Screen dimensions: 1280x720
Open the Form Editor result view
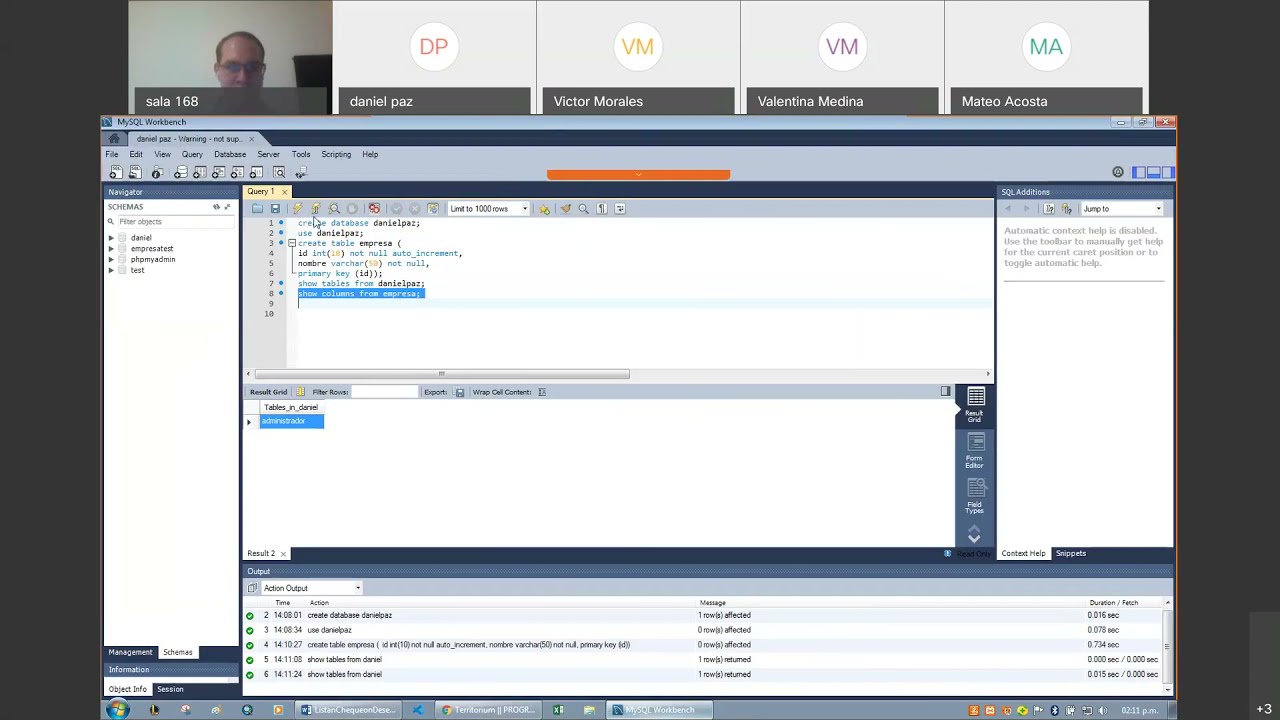pyautogui.click(x=974, y=451)
